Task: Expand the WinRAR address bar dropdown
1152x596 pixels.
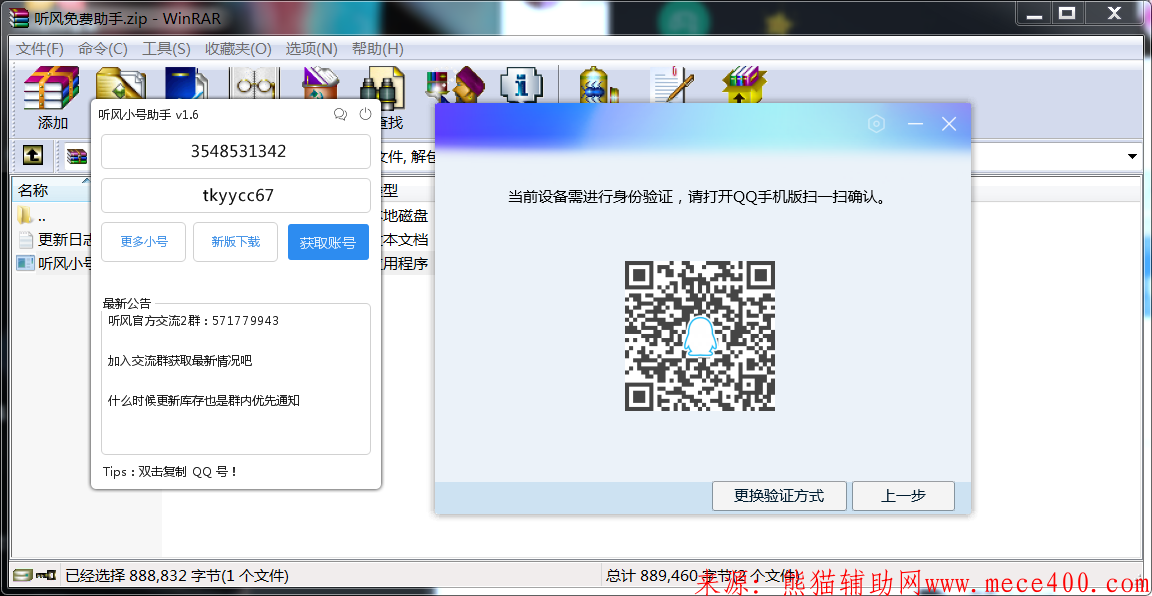Action: [x=1132, y=157]
